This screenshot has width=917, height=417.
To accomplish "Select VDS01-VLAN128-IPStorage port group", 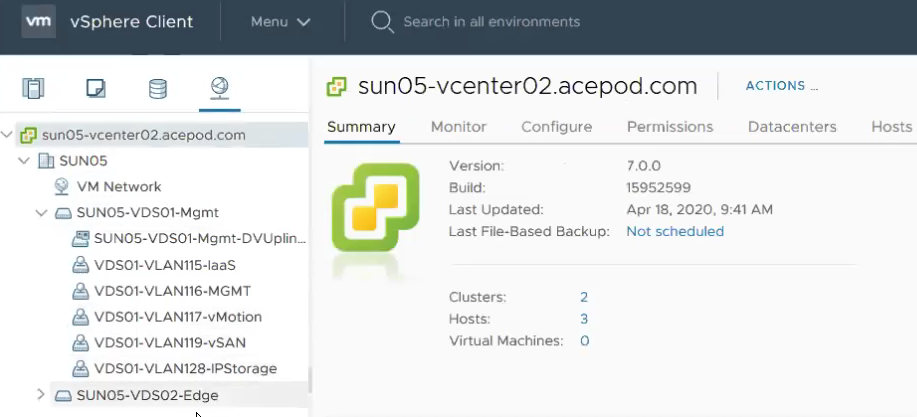I will [x=185, y=369].
